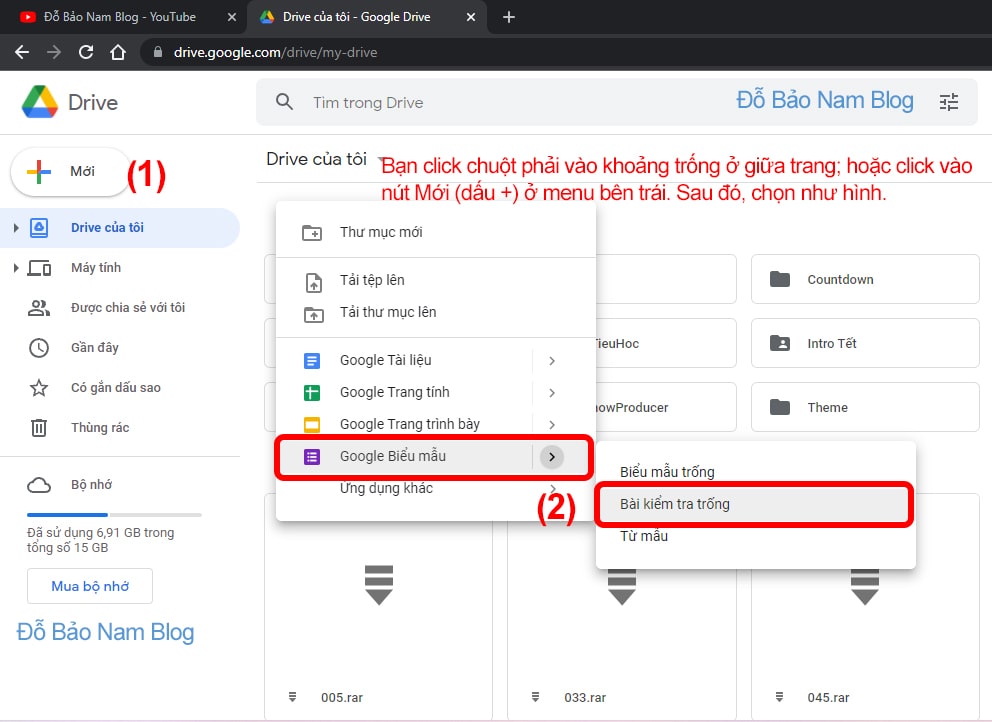Click the Intro Tết shared folder icon
This screenshot has height=722, width=992.
click(779, 343)
